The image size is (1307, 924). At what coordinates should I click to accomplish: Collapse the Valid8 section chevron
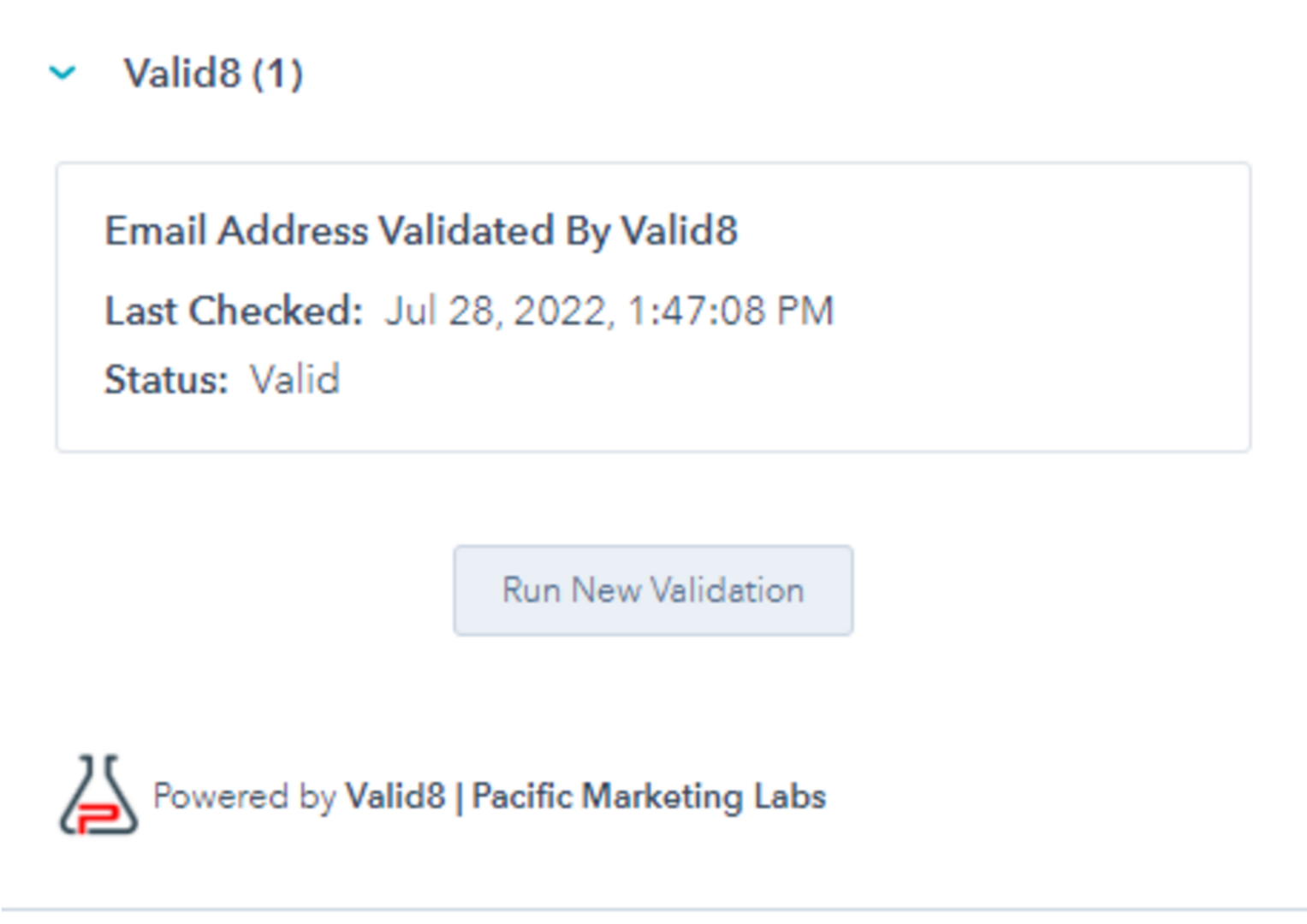pyautogui.click(x=62, y=74)
